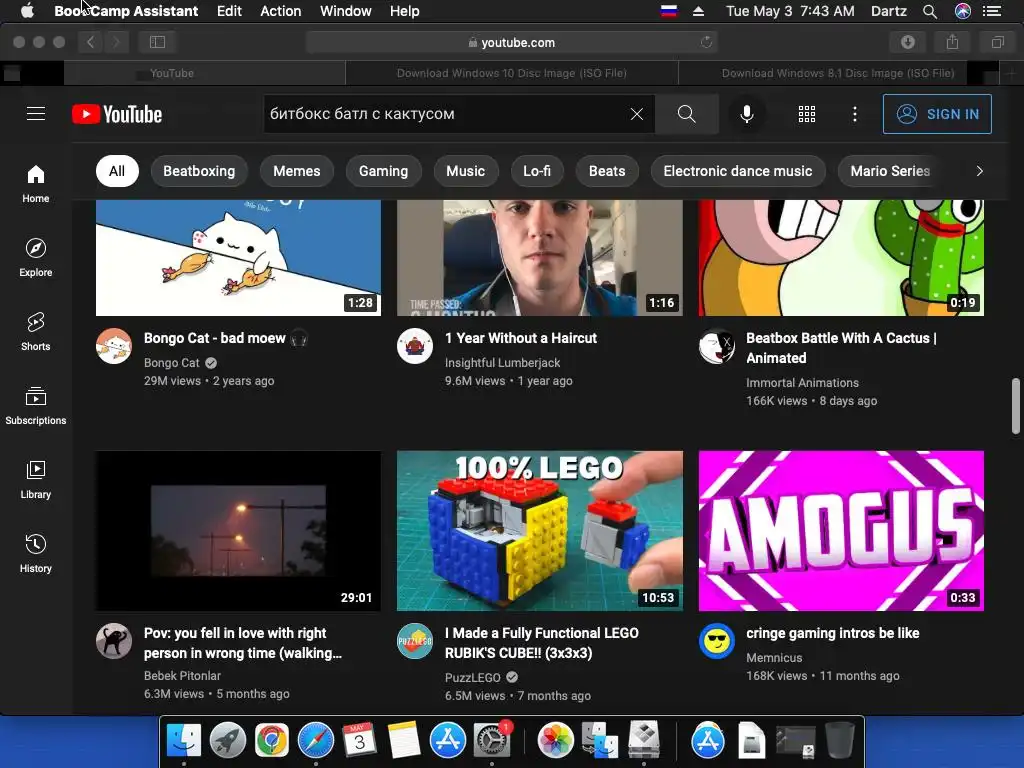Select the Electronic dance music chip
Screen dimensions: 1024x768
[738, 171]
